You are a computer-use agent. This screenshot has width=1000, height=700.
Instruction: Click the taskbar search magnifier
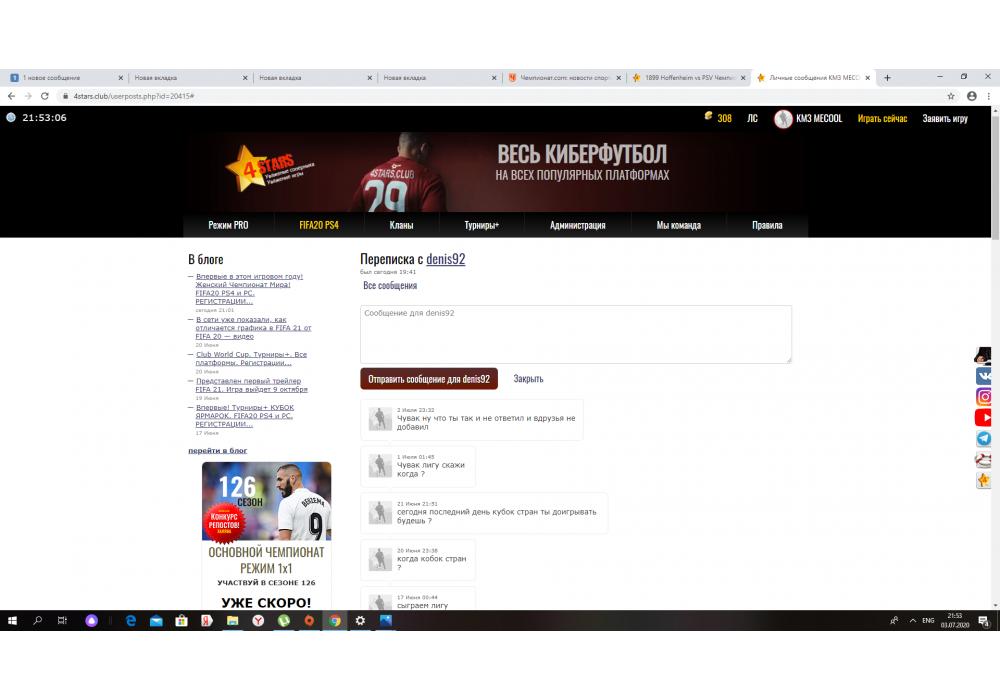(x=38, y=620)
